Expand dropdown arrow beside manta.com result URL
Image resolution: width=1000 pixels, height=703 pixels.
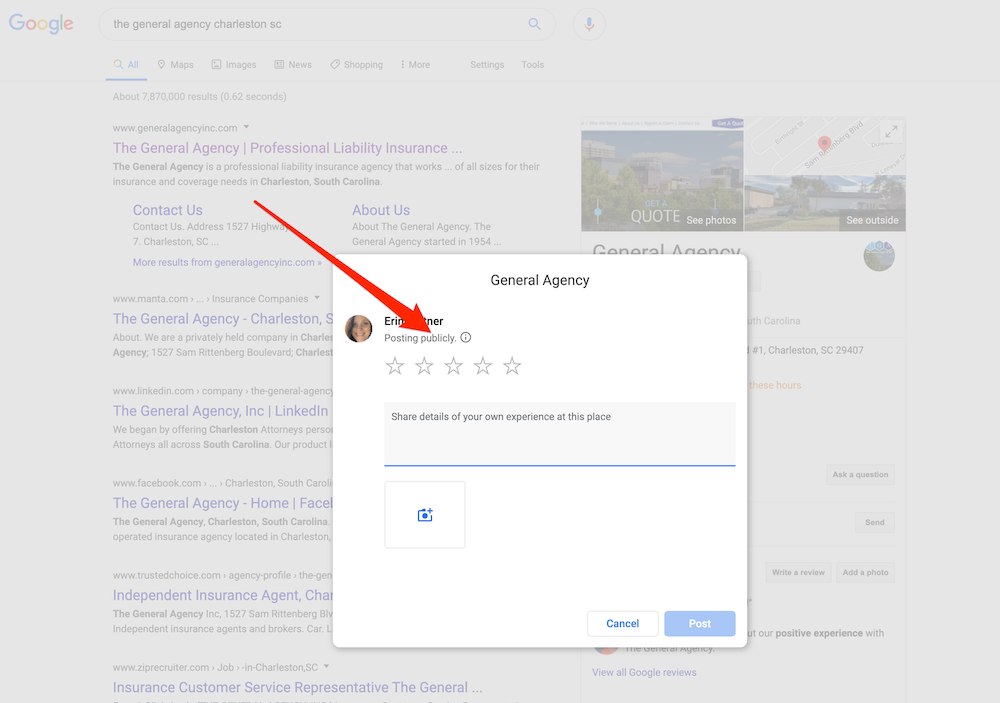pyautogui.click(x=317, y=298)
